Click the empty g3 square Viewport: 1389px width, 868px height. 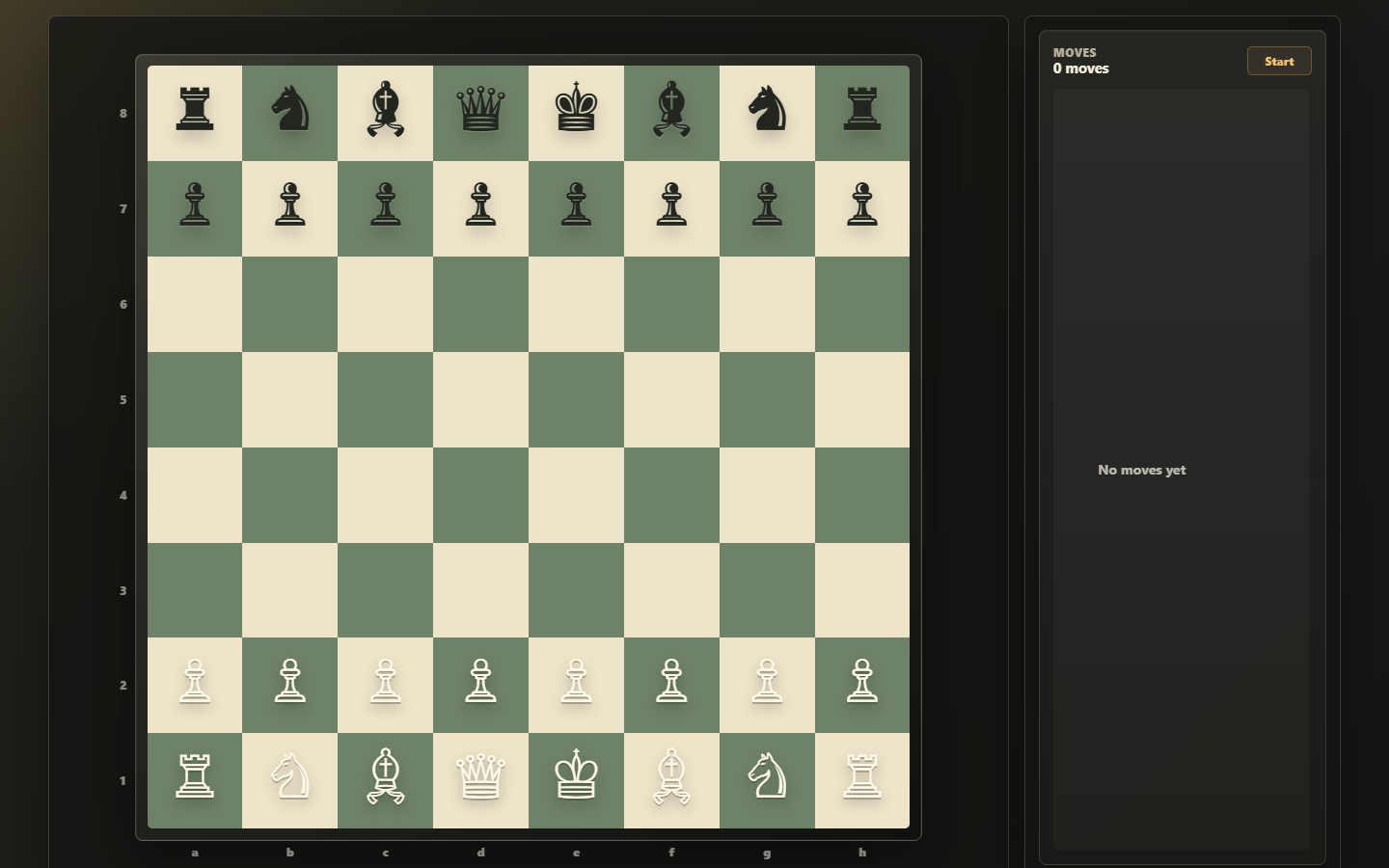point(767,590)
